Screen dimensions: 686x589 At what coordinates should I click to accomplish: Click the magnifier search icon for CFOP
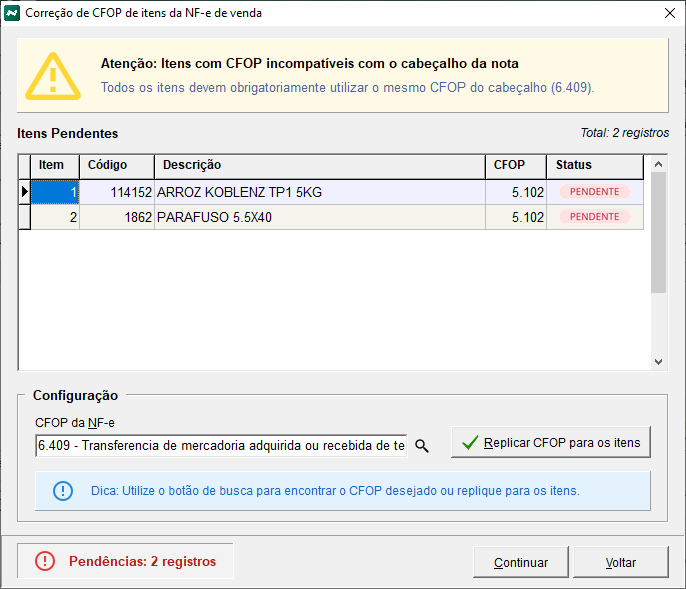pos(422,446)
